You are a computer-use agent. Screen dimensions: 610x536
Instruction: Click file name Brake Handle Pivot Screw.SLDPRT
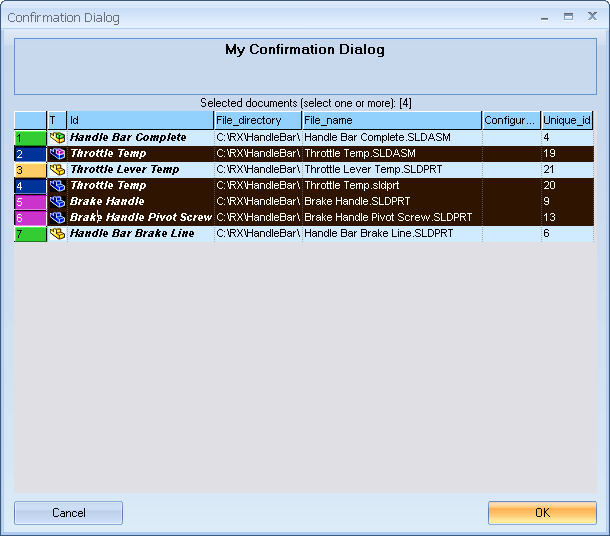click(x=388, y=217)
